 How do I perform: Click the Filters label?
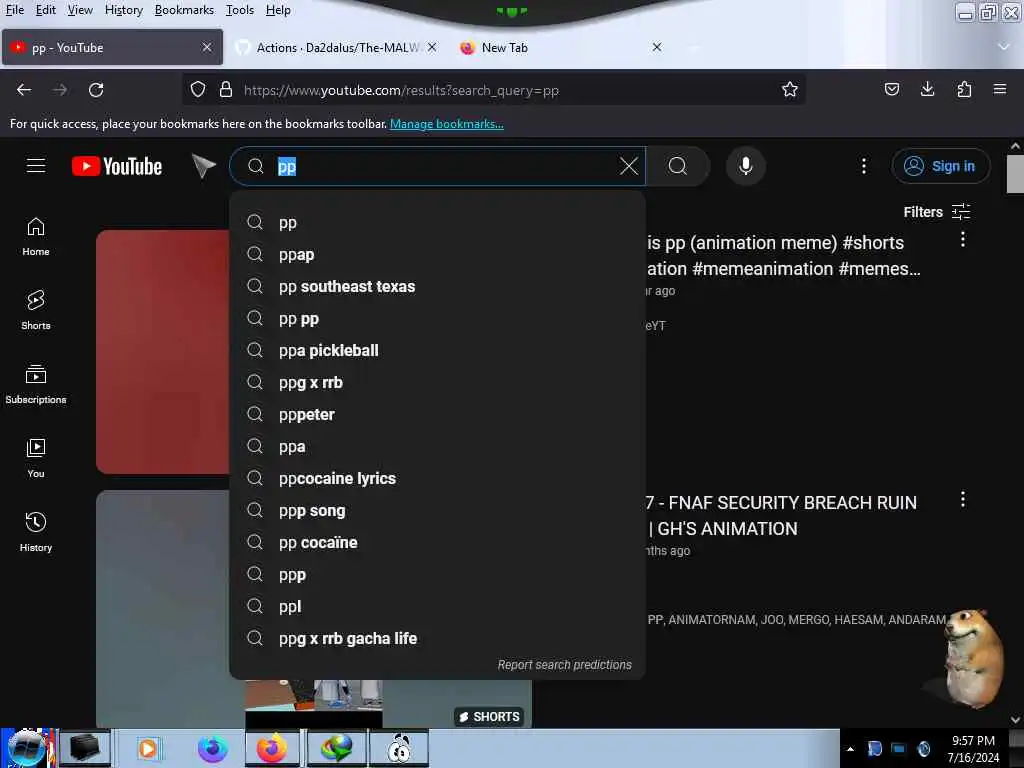click(x=923, y=212)
